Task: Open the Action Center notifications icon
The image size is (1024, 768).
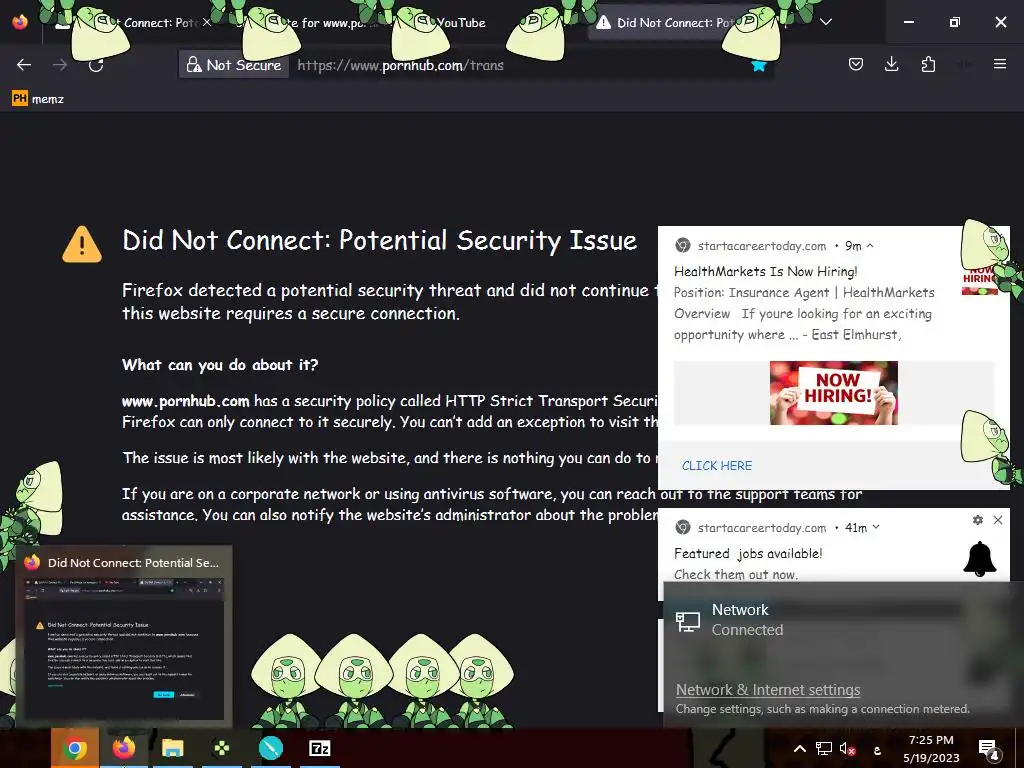Action: (x=989, y=749)
